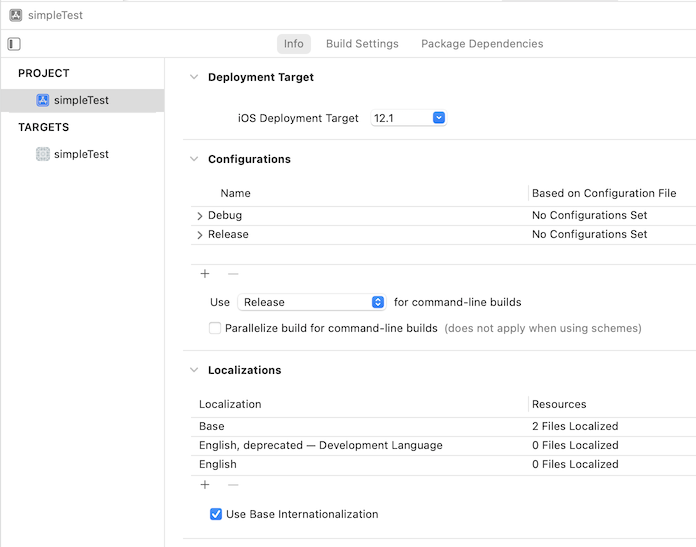Click the simpleTest breadcrumb title
This screenshot has width=696, height=547.
tap(55, 15)
